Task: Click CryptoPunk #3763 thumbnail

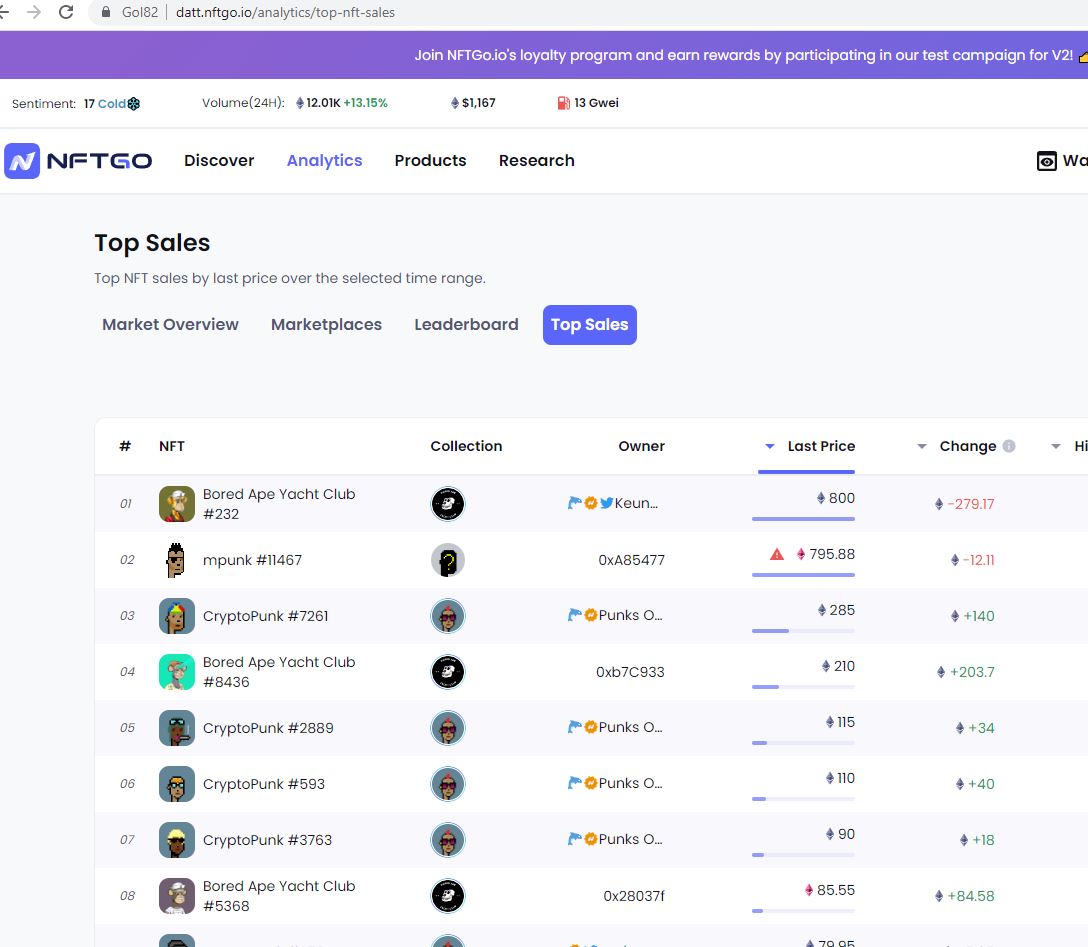Action: [x=177, y=839]
